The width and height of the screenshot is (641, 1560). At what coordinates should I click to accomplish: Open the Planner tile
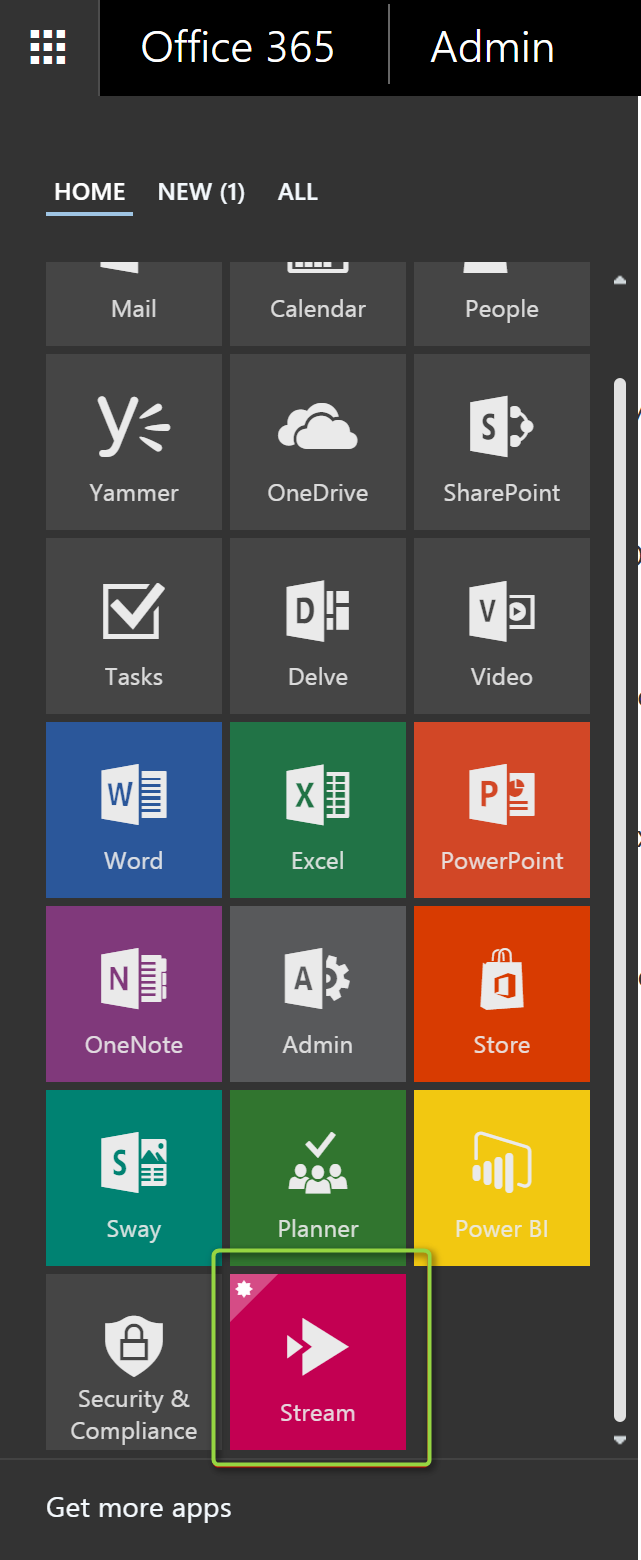[318, 1178]
